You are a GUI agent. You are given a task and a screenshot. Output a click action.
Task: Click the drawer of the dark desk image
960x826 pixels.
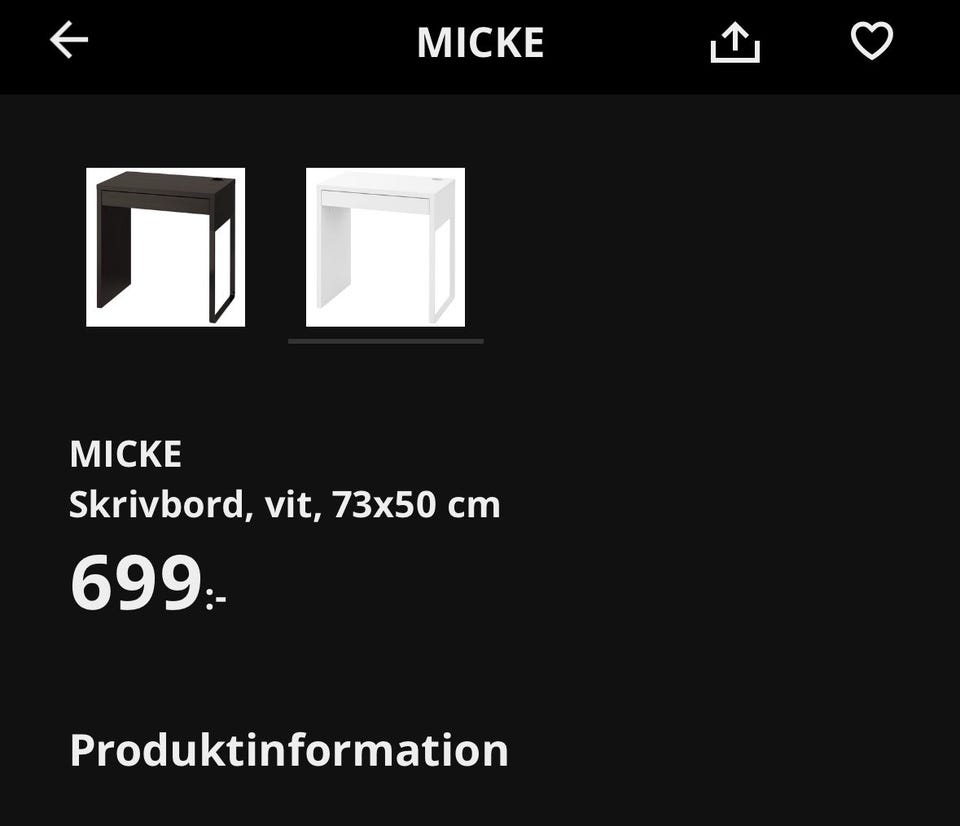[x=156, y=201]
